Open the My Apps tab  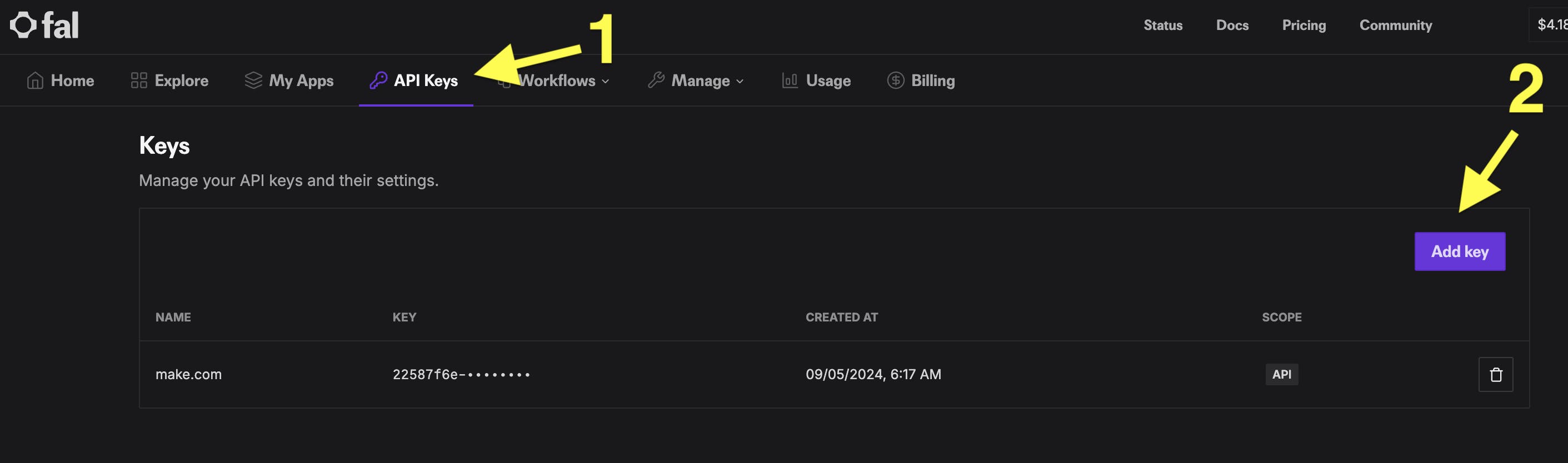301,80
